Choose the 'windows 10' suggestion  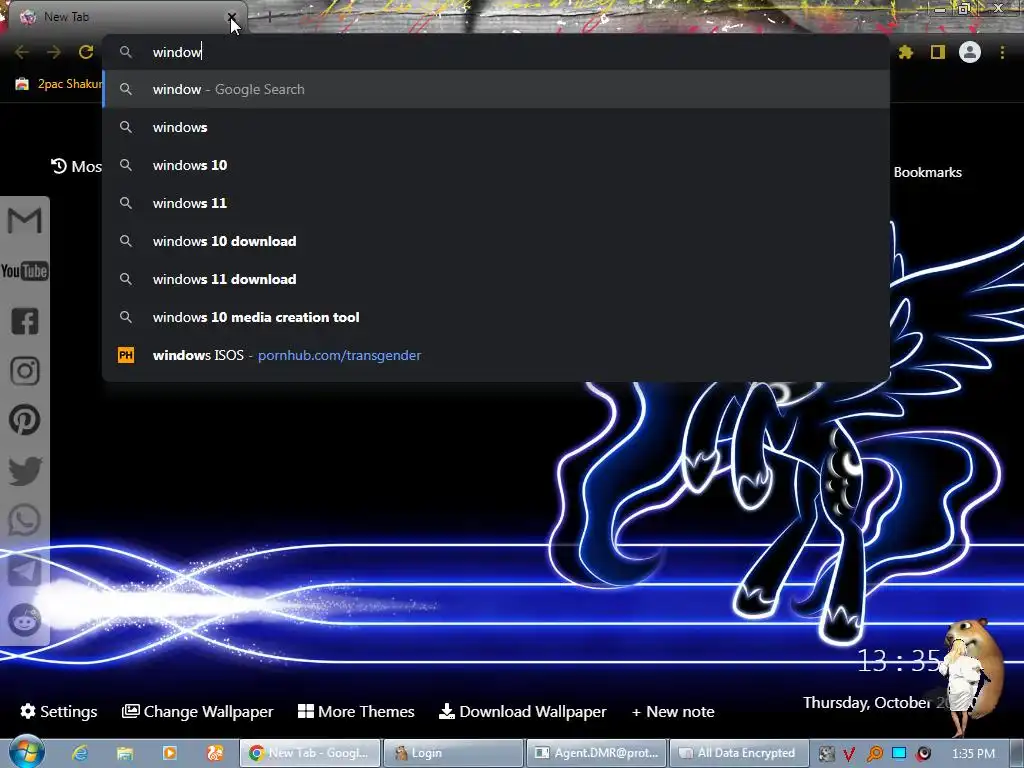tap(496, 165)
